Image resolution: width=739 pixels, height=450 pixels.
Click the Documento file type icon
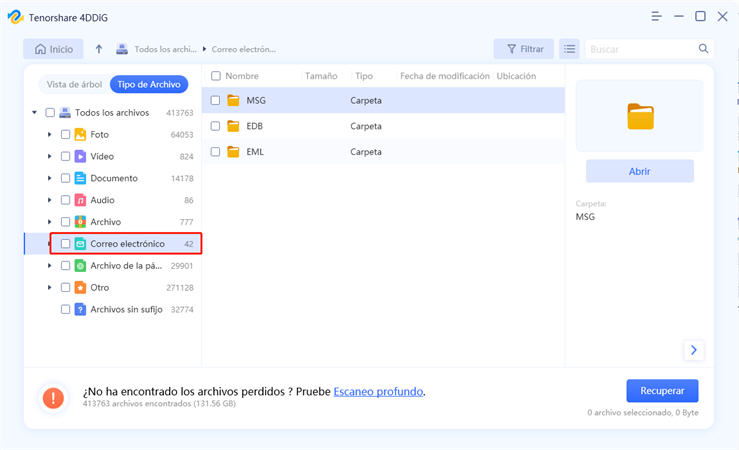tap(81, 178)
